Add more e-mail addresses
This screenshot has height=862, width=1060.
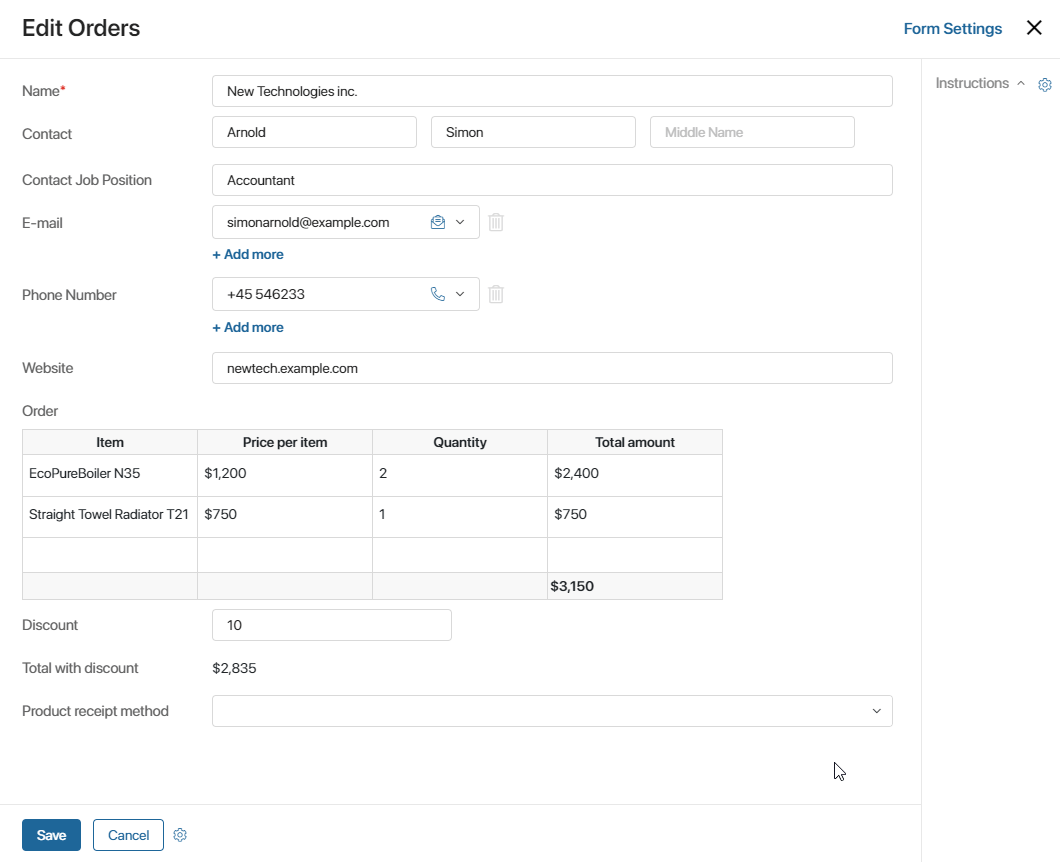(x=248, y=254)
